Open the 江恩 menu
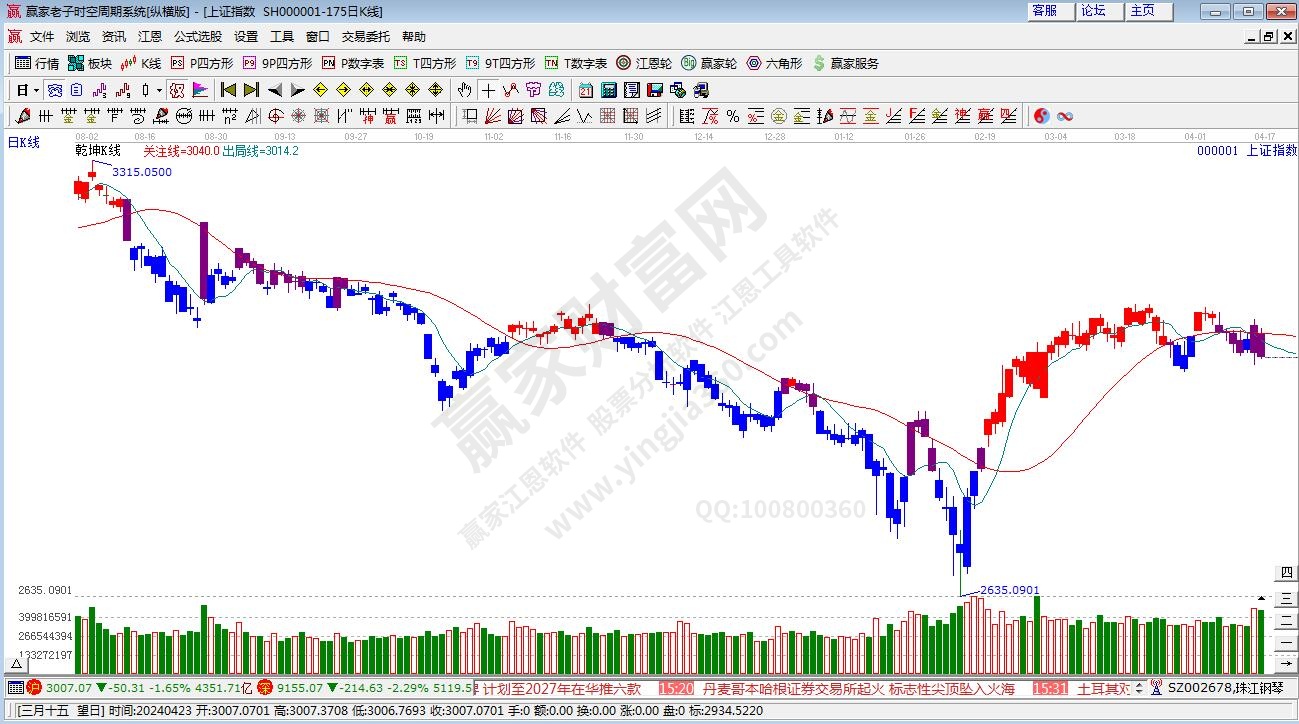1299x724 pixels. pyautogui.click(x=149, y=37)
